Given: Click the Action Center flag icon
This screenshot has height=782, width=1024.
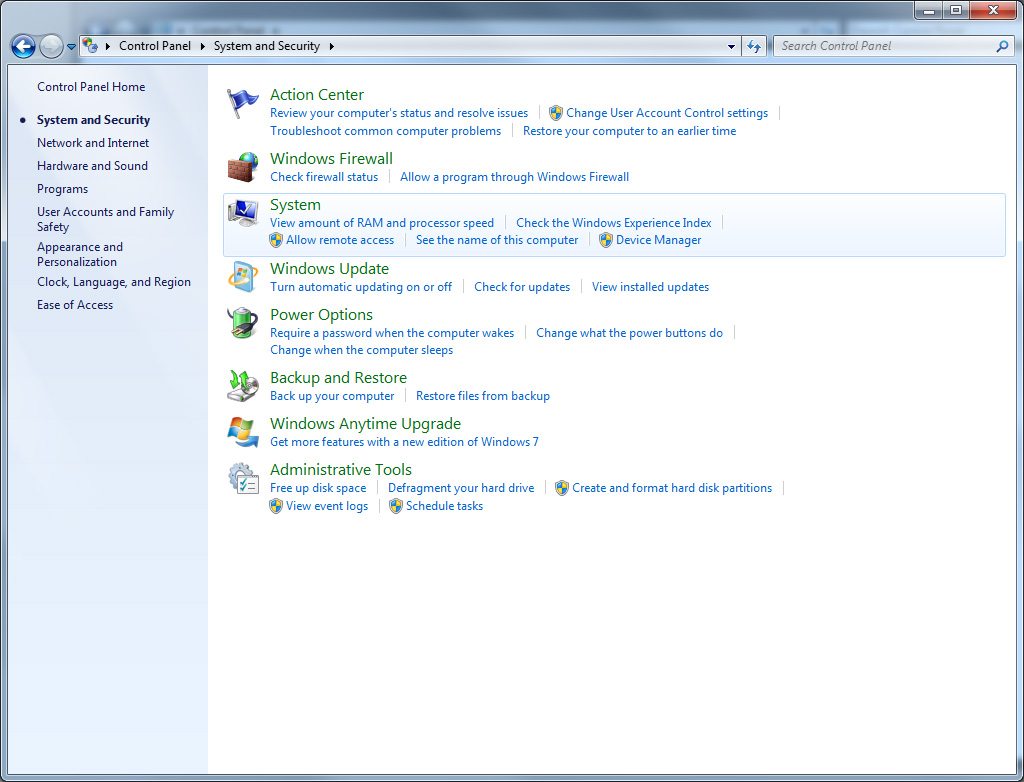Looking at the screenshot, I should click(x=242, y=103).
